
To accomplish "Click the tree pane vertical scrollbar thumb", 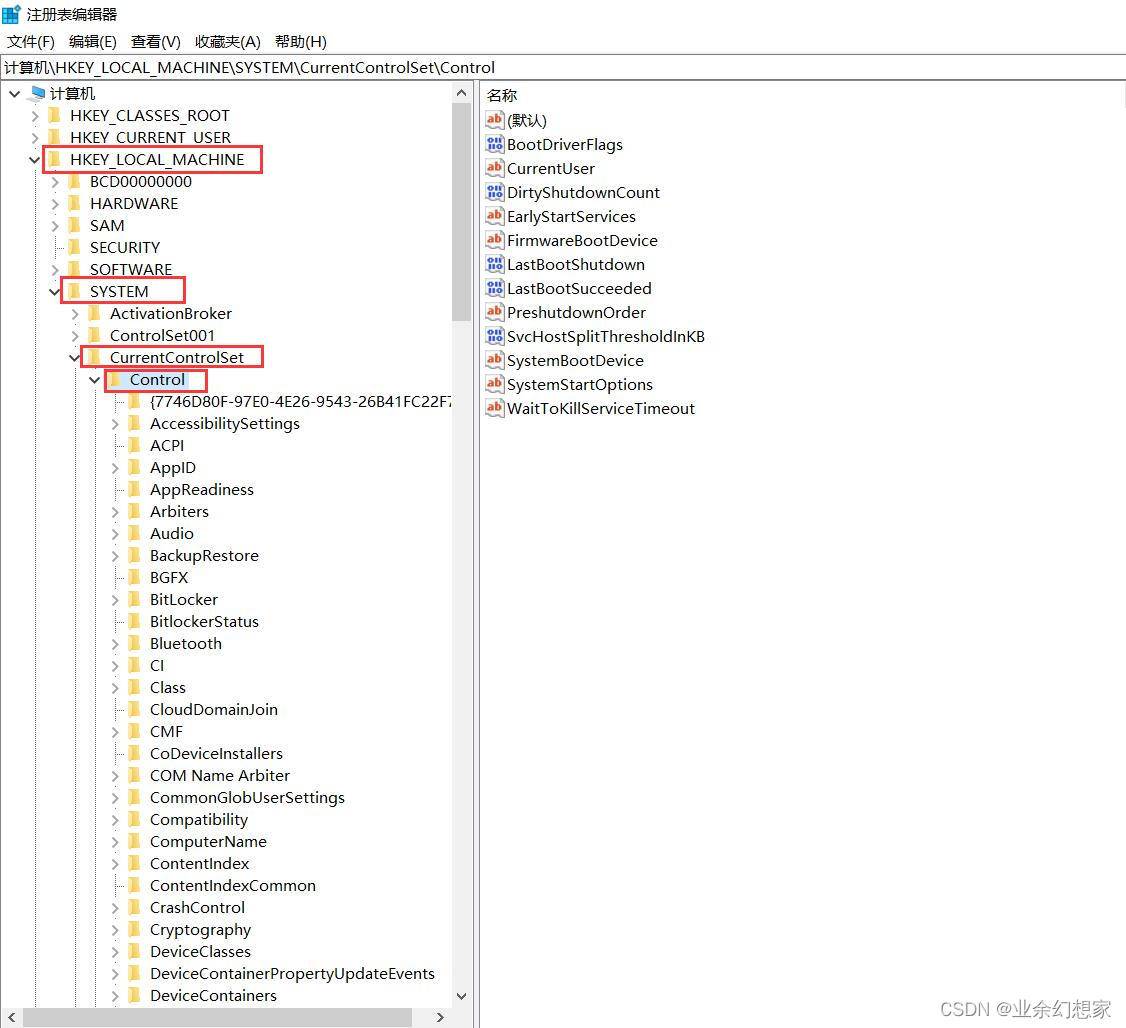I will click(461, 210).
